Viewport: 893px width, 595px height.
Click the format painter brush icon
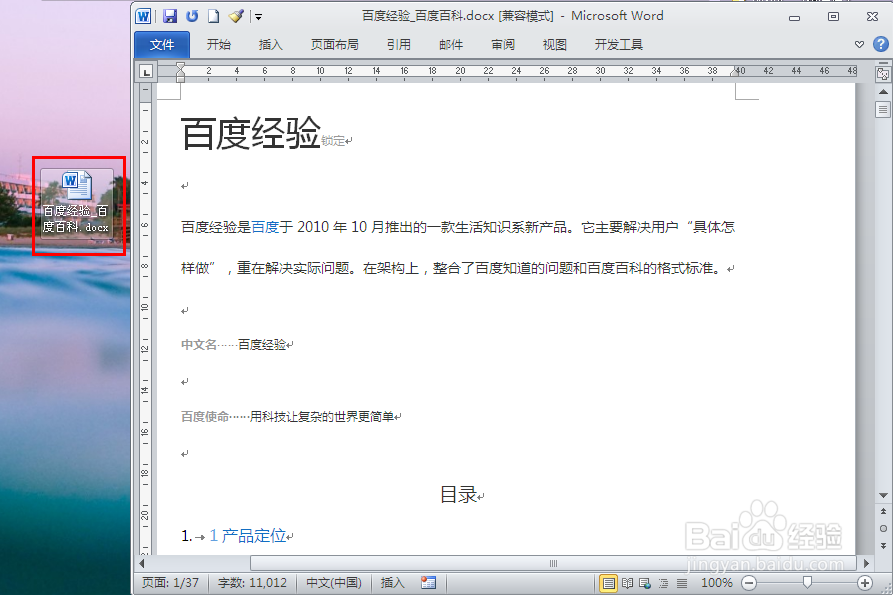236,16
